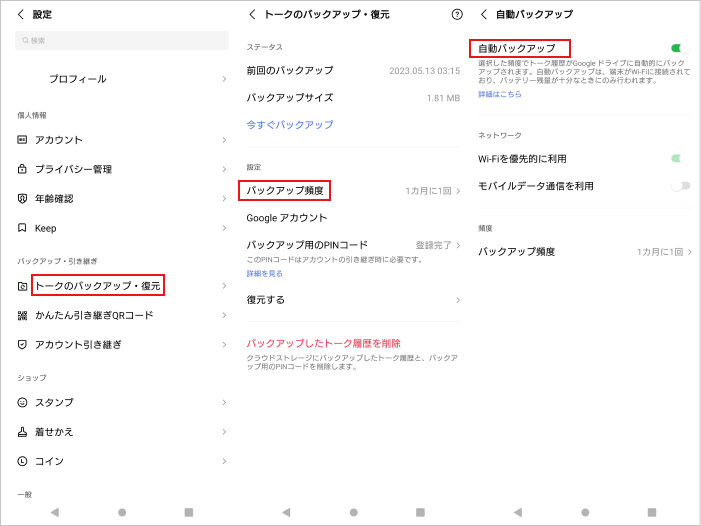The height and width of the screenshot is (526, 701).
Task: Enable モバイルデータ通信を利用 switch
Action: coord(680,186)
